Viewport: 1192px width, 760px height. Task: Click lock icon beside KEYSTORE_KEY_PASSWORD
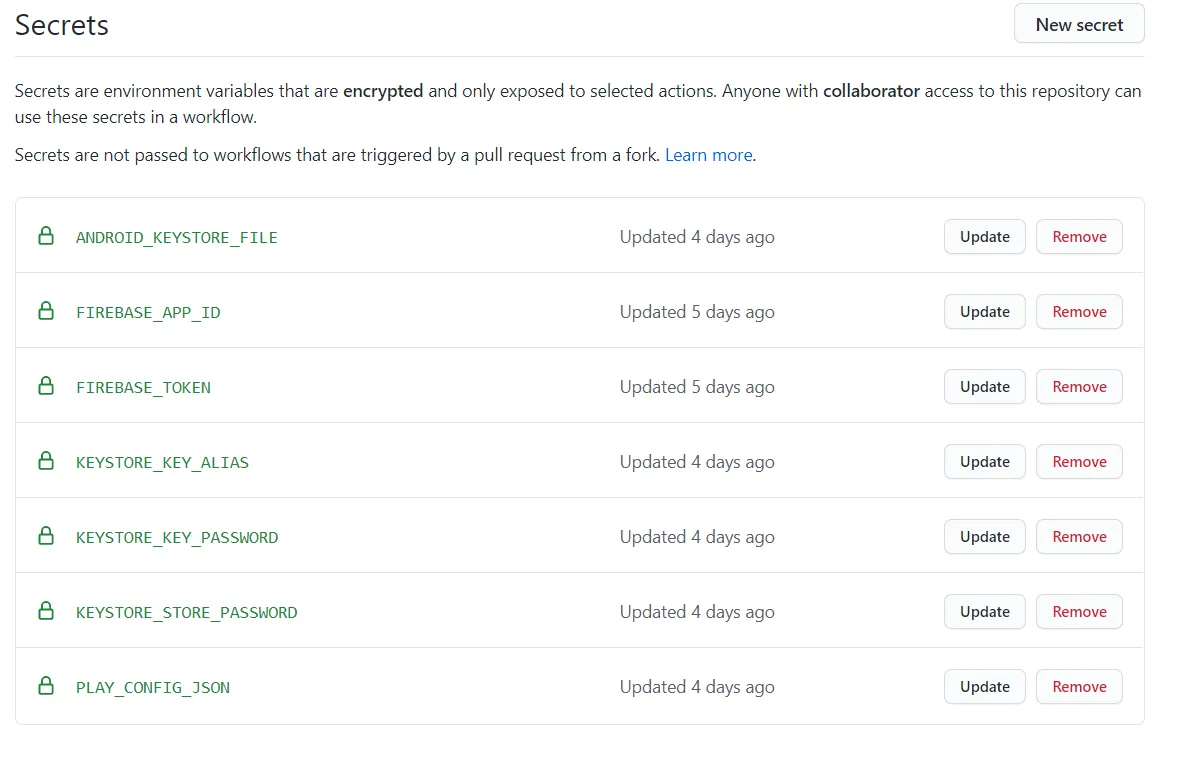pos(45,536)
